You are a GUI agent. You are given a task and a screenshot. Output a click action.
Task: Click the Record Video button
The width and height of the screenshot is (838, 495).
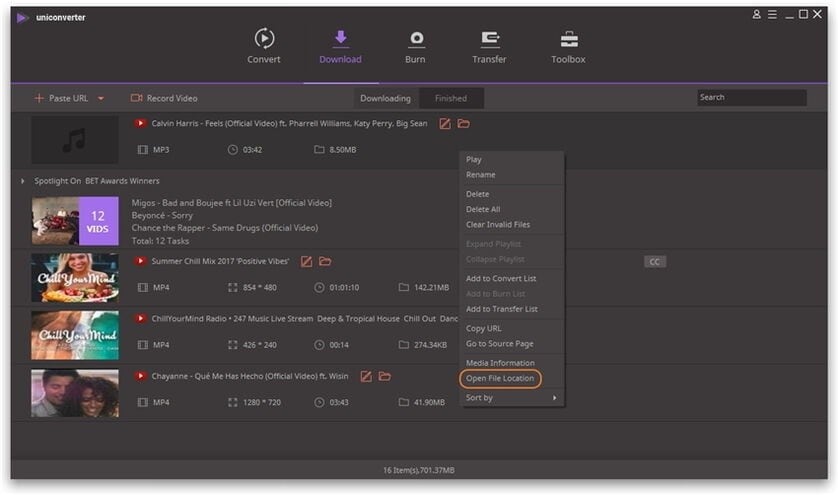[164, 98]
